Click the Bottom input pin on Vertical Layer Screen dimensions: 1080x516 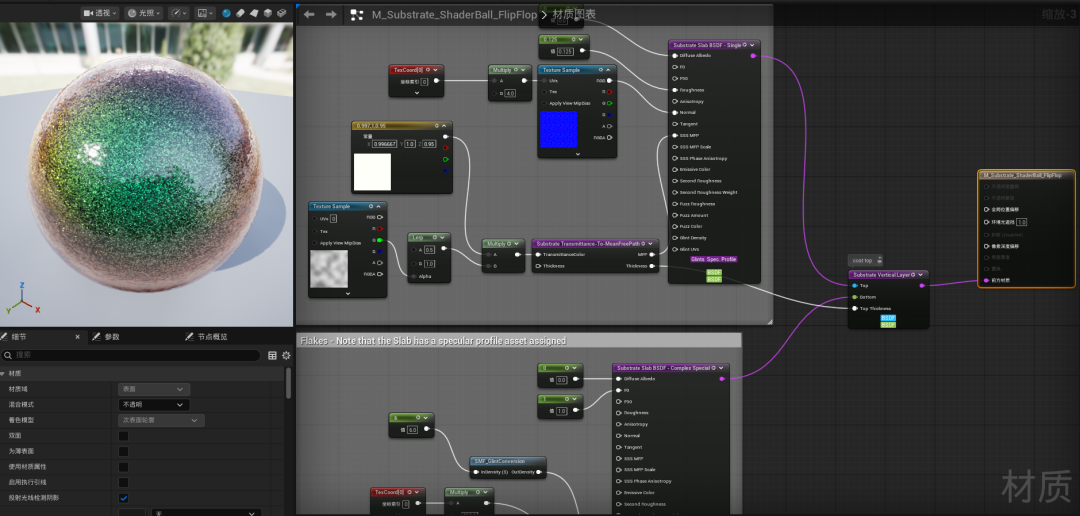coord(854,297)
